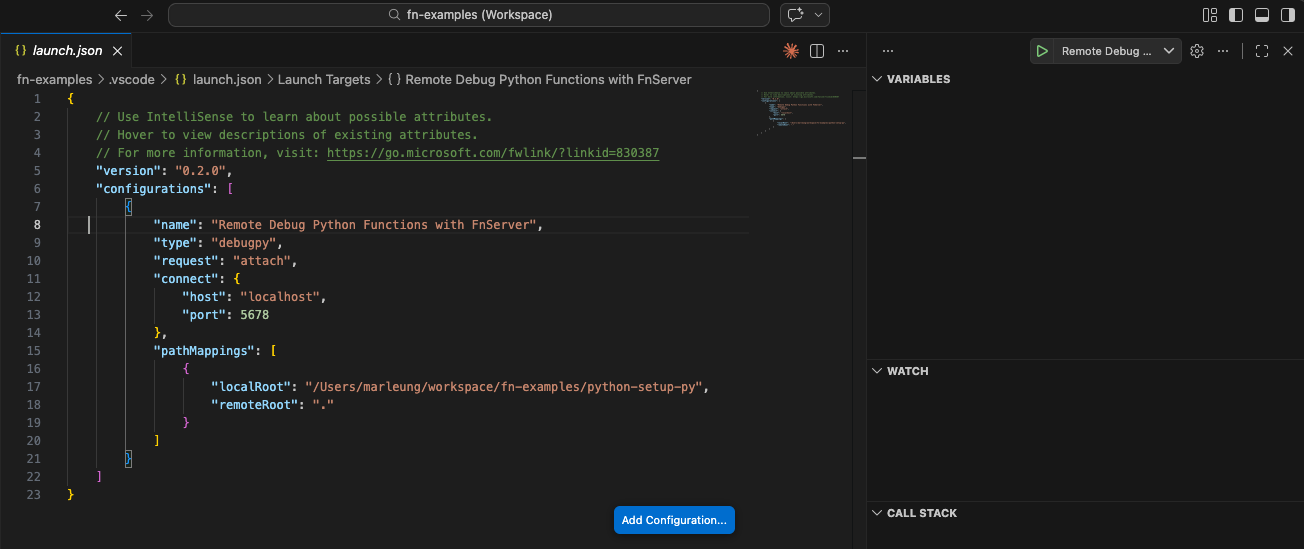Click line number 23 in gutter
The height and width of the screenshot is (549, 1304).
pos(35,495)
